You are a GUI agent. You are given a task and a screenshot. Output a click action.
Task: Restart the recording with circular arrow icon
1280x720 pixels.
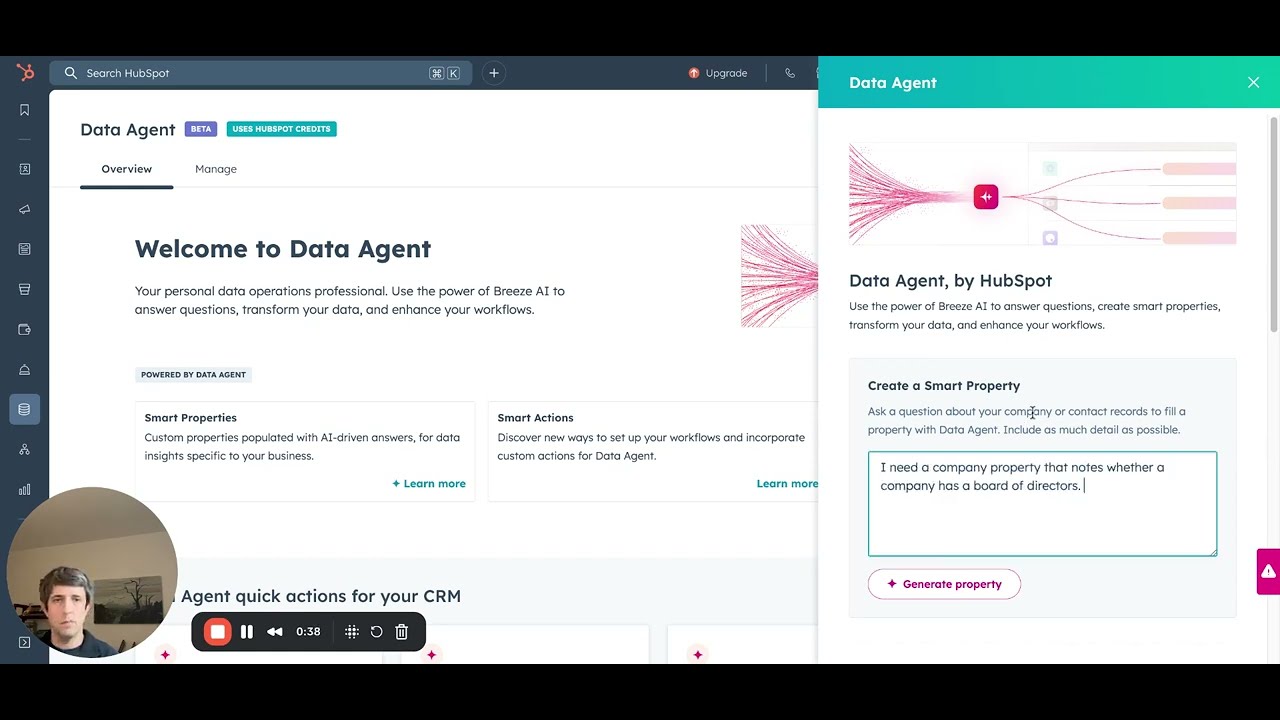point(377,632)
